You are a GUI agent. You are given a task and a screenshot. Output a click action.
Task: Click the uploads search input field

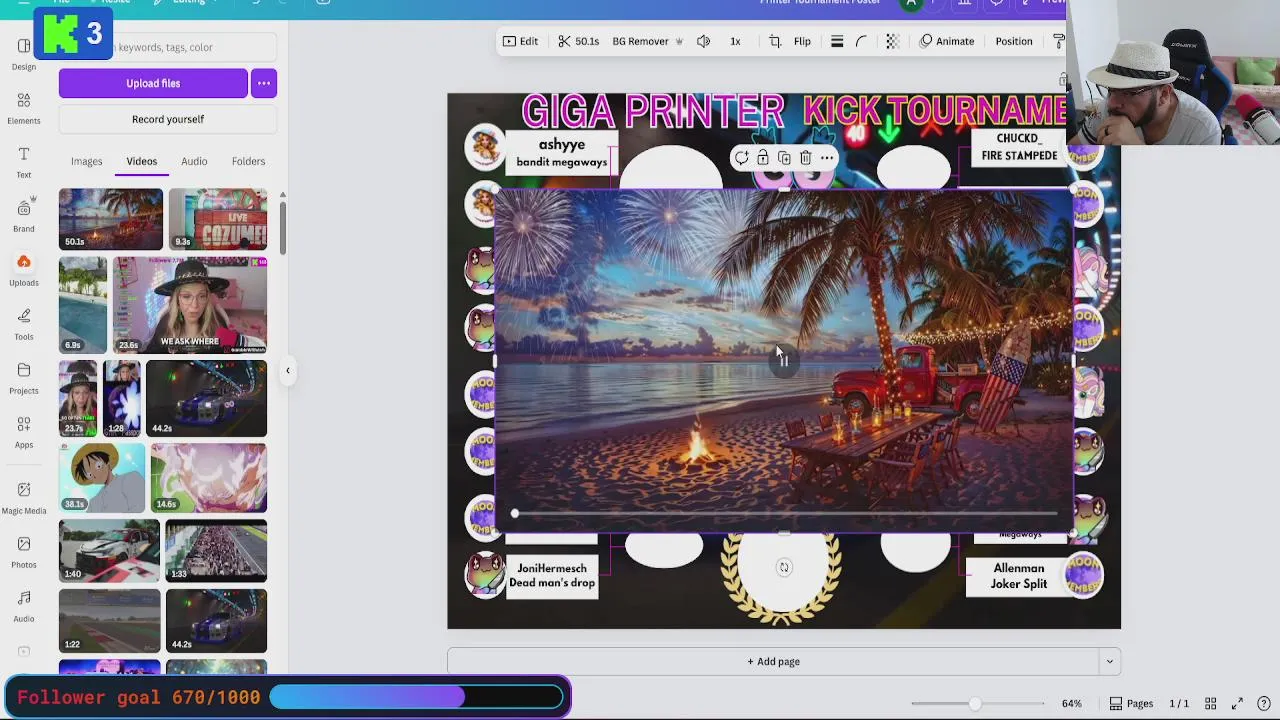[168, 47]
